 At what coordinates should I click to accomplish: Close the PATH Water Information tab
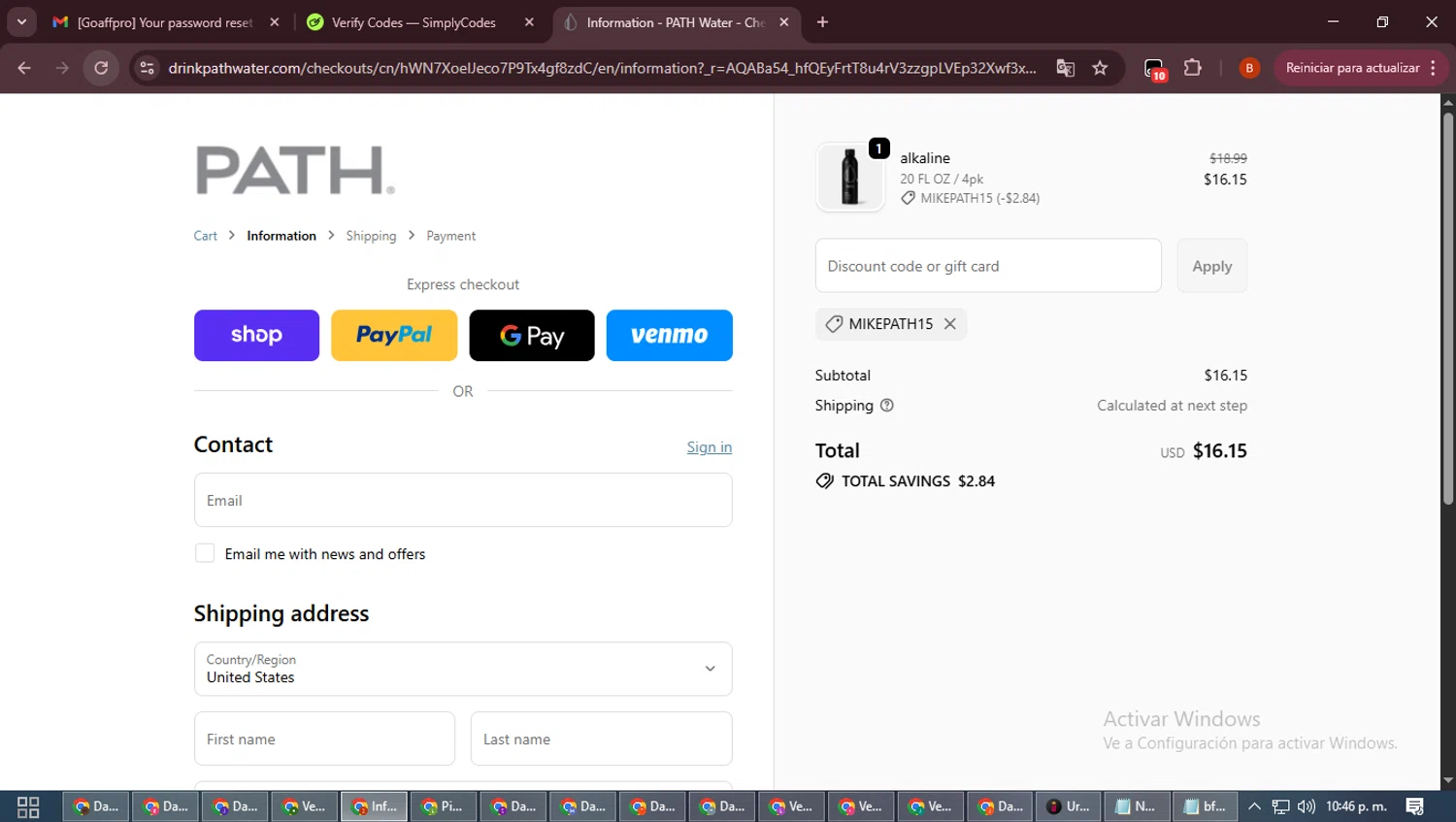click(784, 22)
